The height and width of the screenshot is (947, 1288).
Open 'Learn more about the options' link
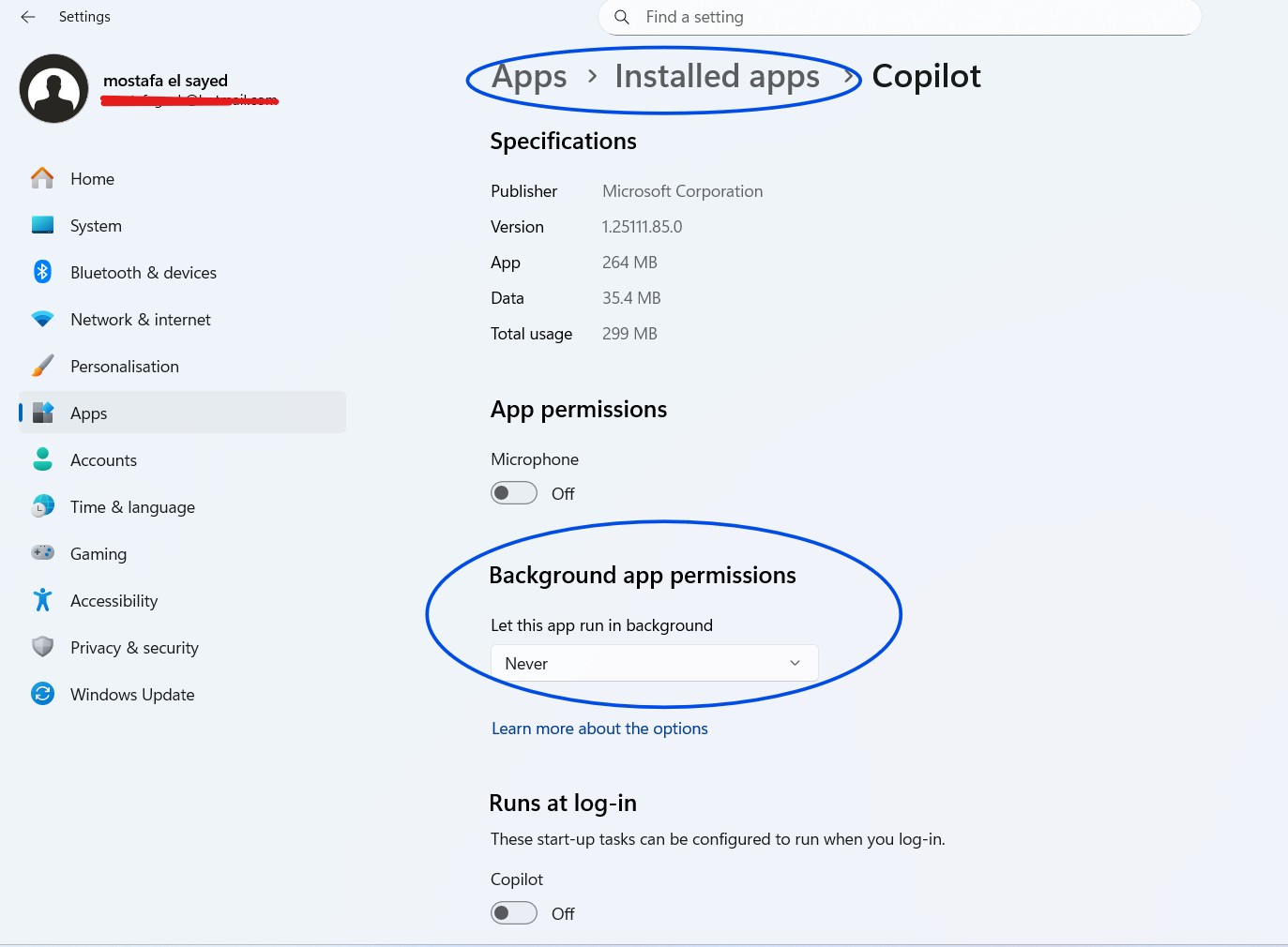[x=599, y=729]
